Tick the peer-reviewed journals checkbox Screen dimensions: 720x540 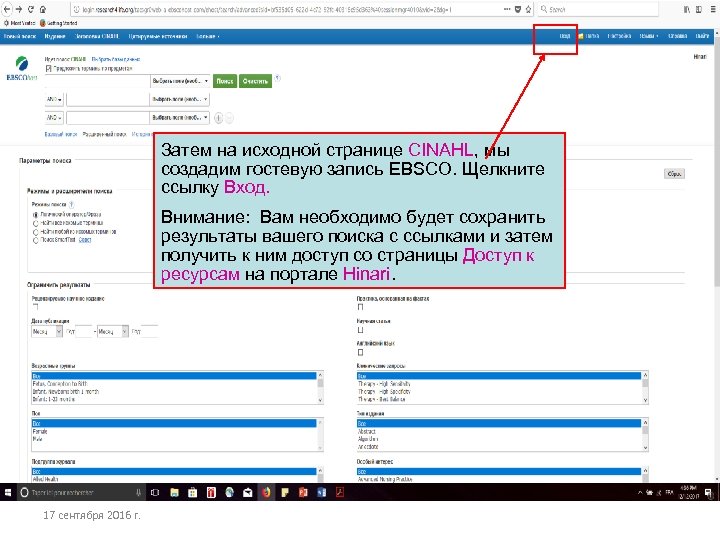tap(35, 306)
